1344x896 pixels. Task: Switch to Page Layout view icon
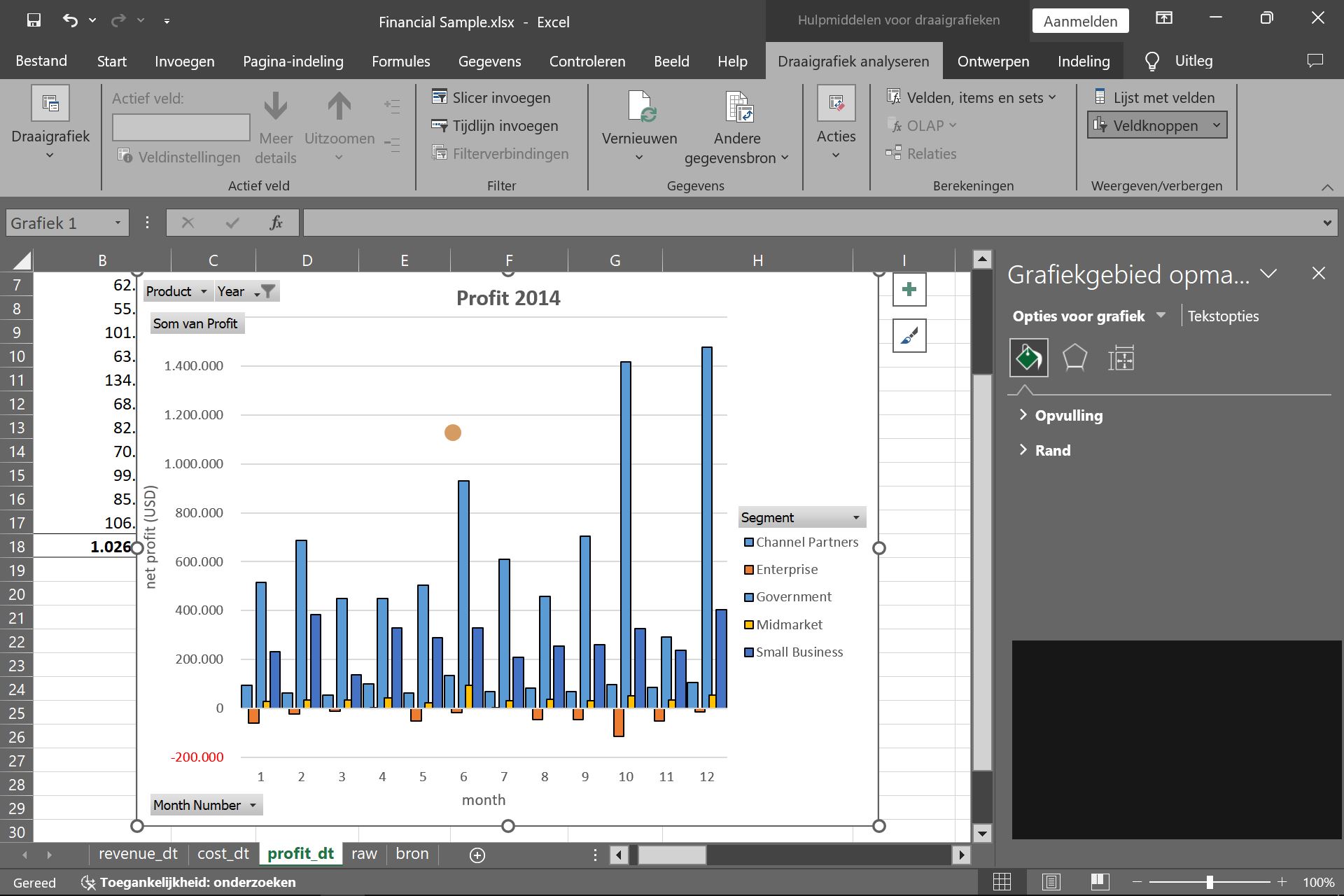(1051, 882)
